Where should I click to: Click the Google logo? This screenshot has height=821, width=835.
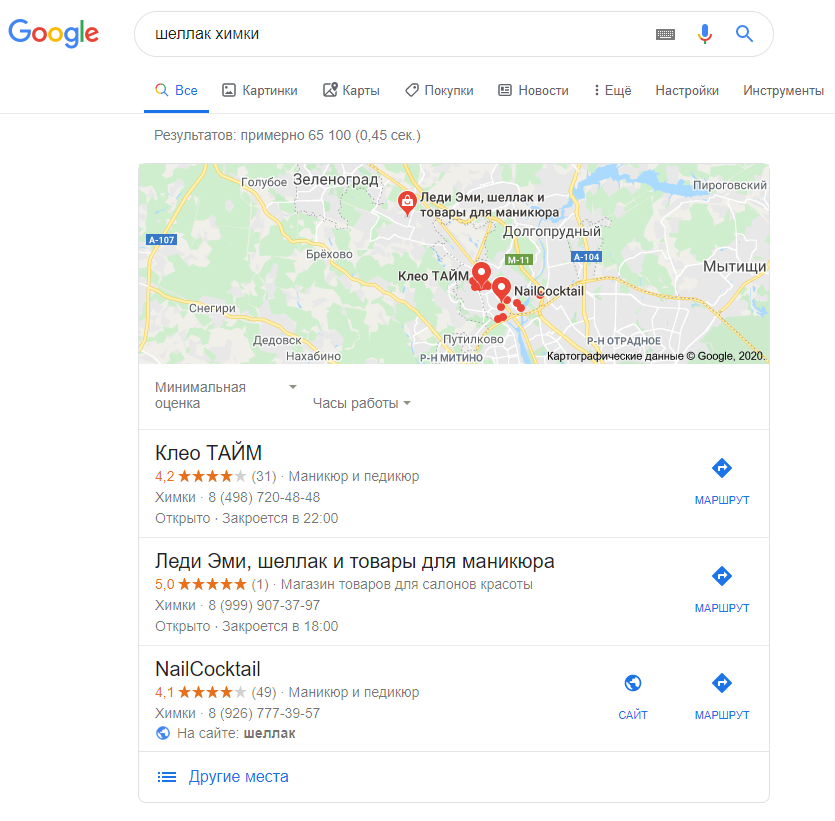(x=54, y=33)
